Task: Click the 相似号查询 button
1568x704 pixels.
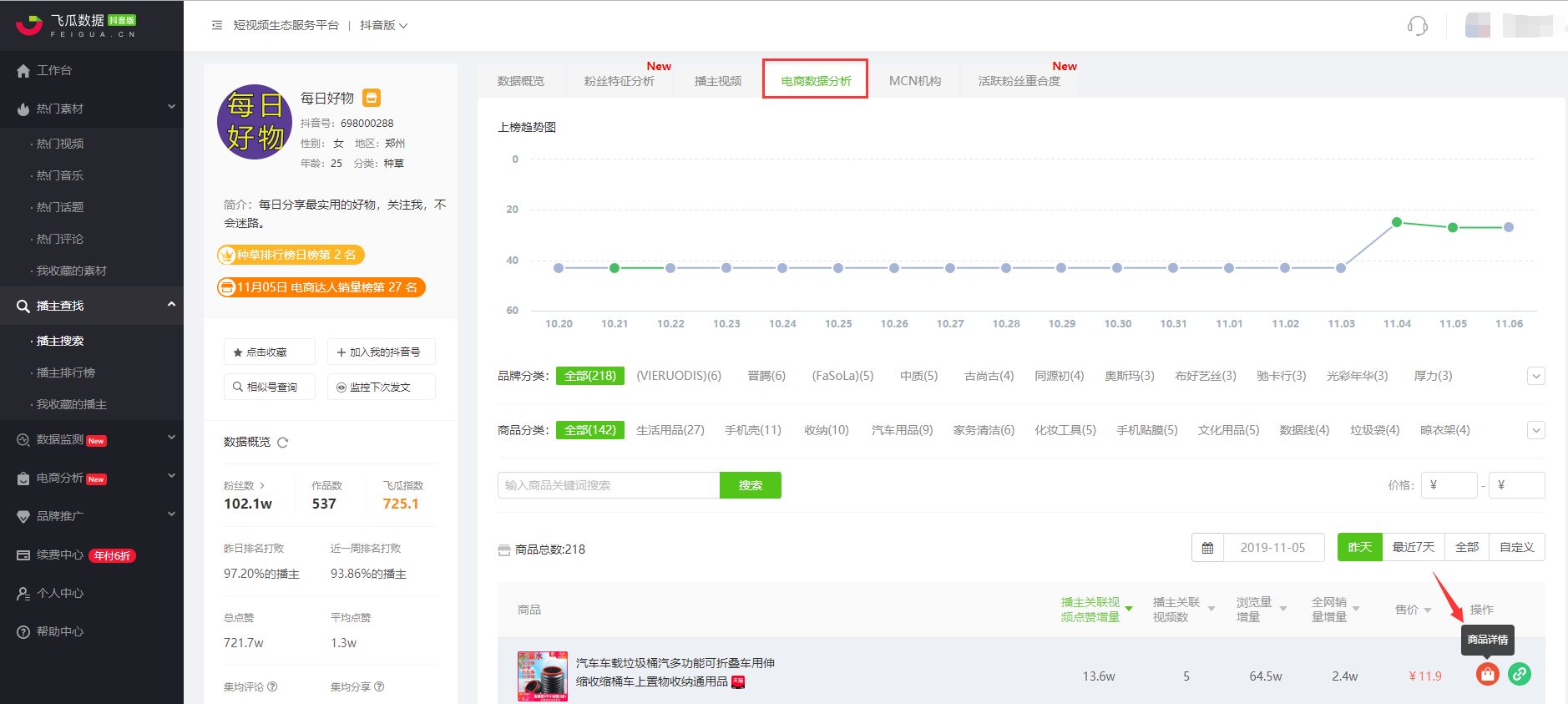Action: click(x=269, y=387)
